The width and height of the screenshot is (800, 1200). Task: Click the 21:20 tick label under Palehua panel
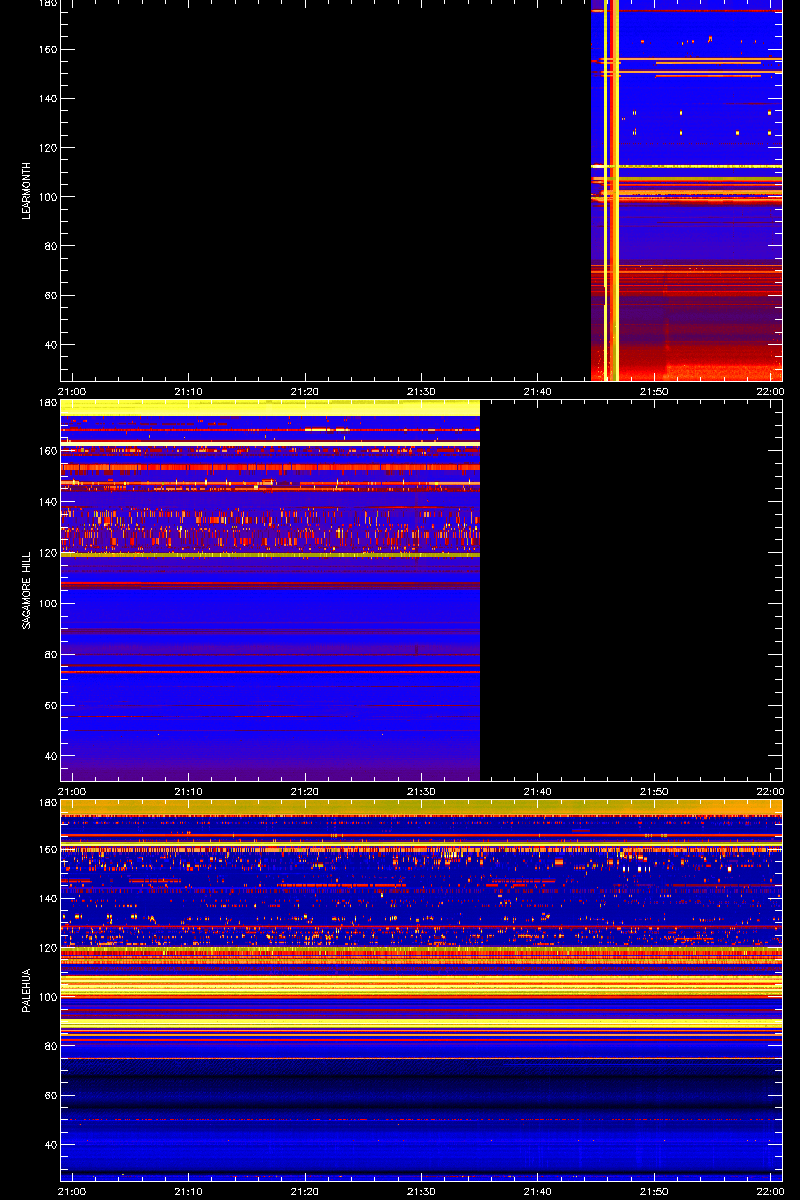305,1192
